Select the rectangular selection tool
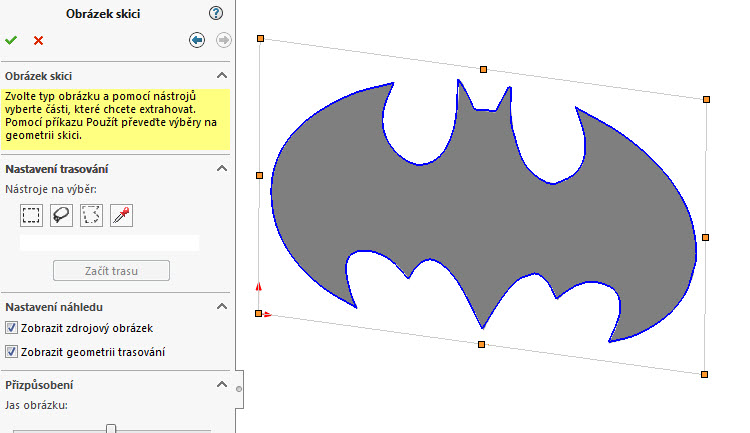 coord(32,215)
